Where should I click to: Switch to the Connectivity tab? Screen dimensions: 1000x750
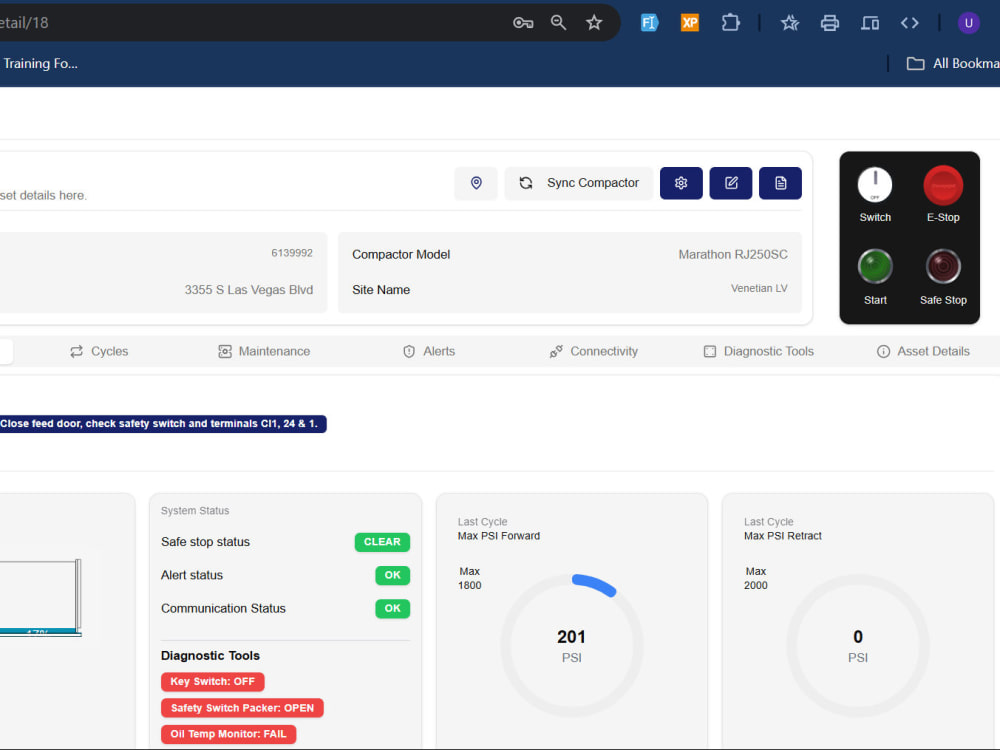pos(594,351)
